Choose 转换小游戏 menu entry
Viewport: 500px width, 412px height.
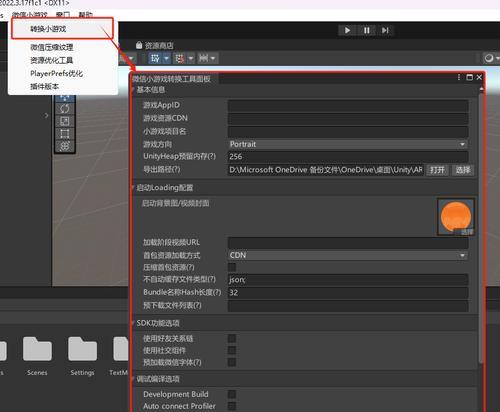(x=63, y=29)
